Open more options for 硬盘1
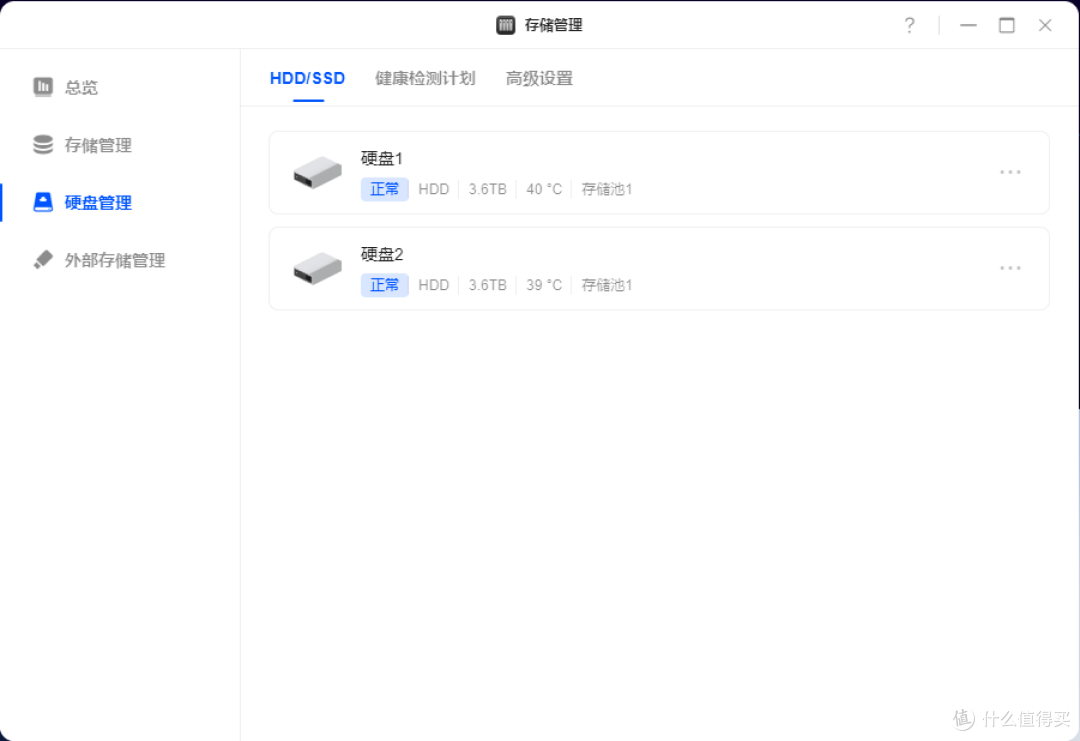This screenshot has height=741, width=1080. [1010, 171]
